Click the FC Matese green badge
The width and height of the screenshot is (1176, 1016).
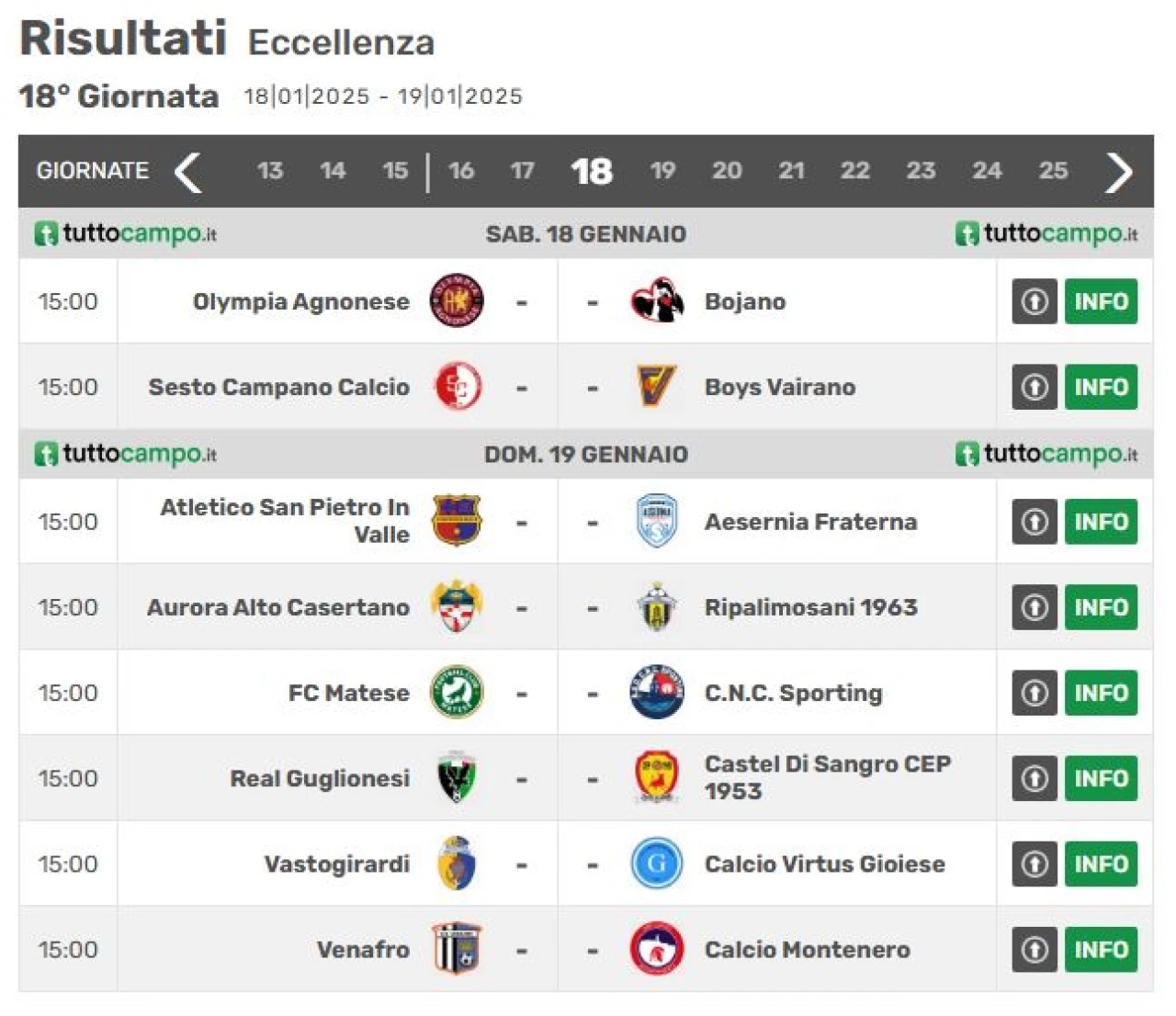point(457,692)
